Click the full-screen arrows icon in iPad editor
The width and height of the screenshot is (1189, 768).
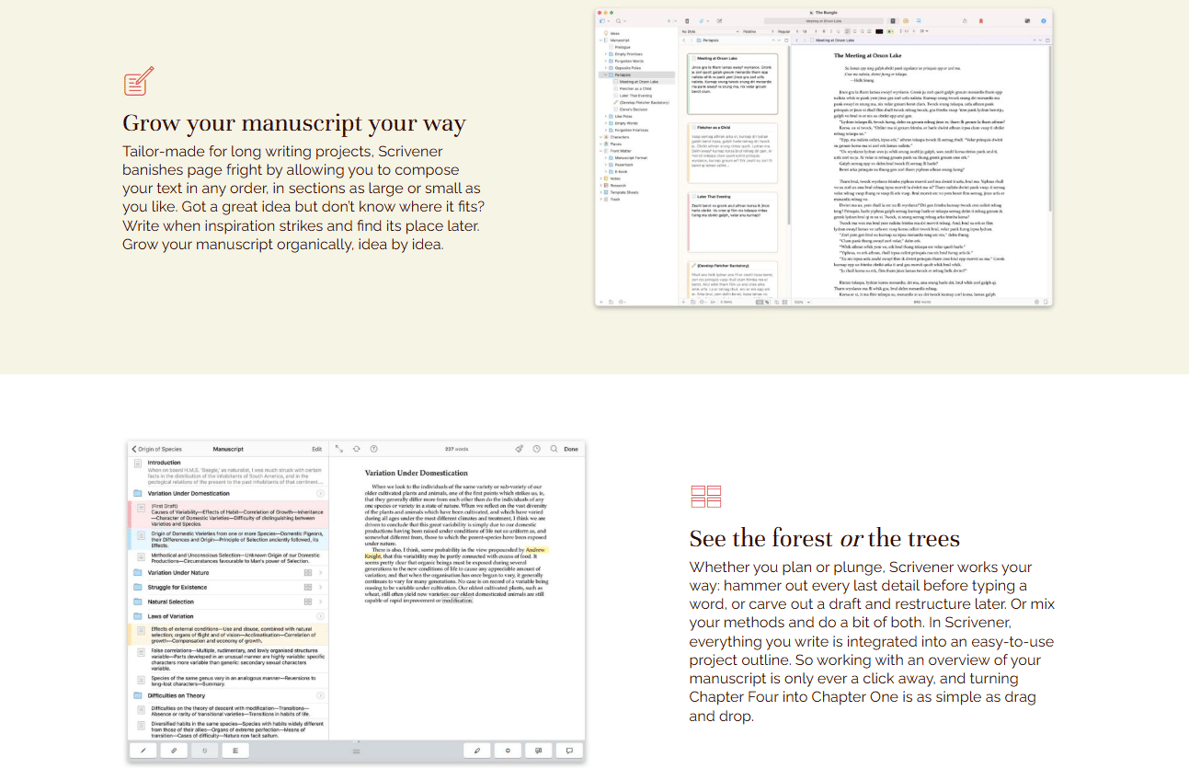pyautogui.click(x=339, y=449)
